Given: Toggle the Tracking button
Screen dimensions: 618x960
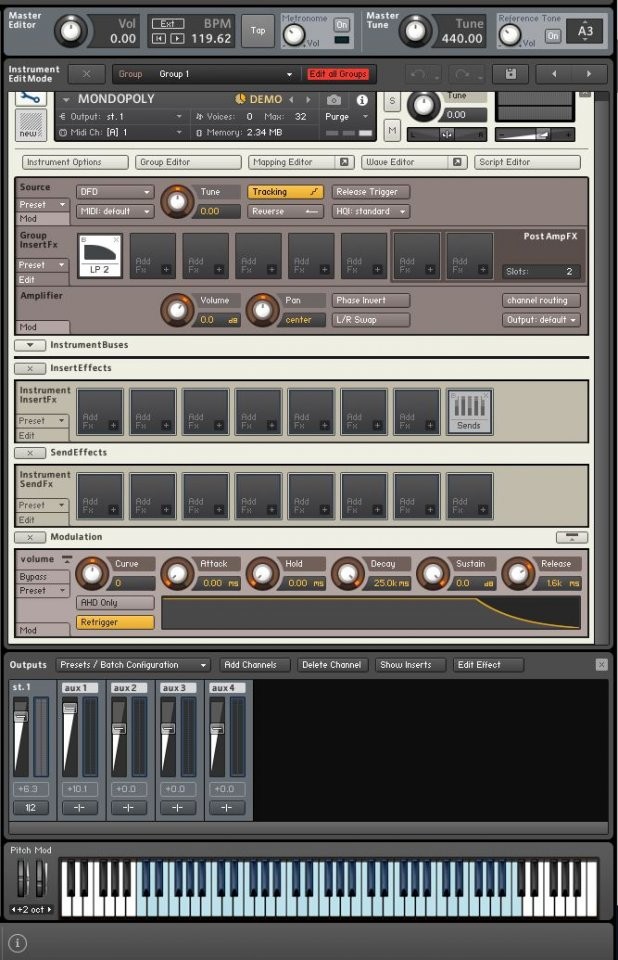Looking at the screenshot, I should [285, 192].
